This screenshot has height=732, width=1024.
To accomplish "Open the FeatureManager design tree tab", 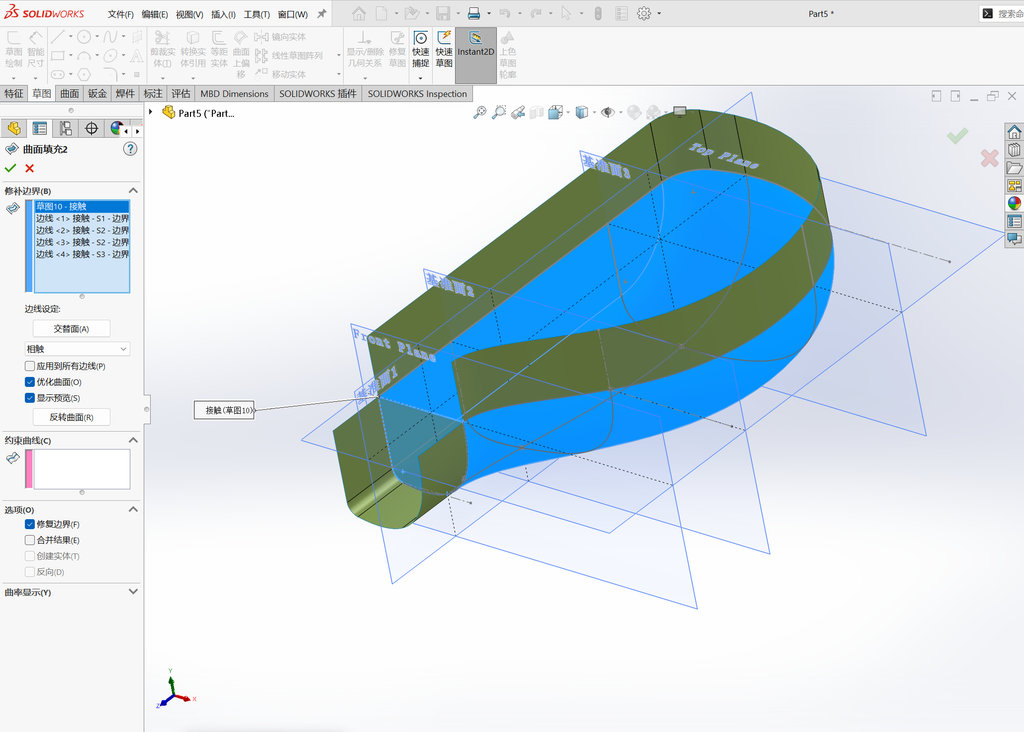I will point(14,129).
